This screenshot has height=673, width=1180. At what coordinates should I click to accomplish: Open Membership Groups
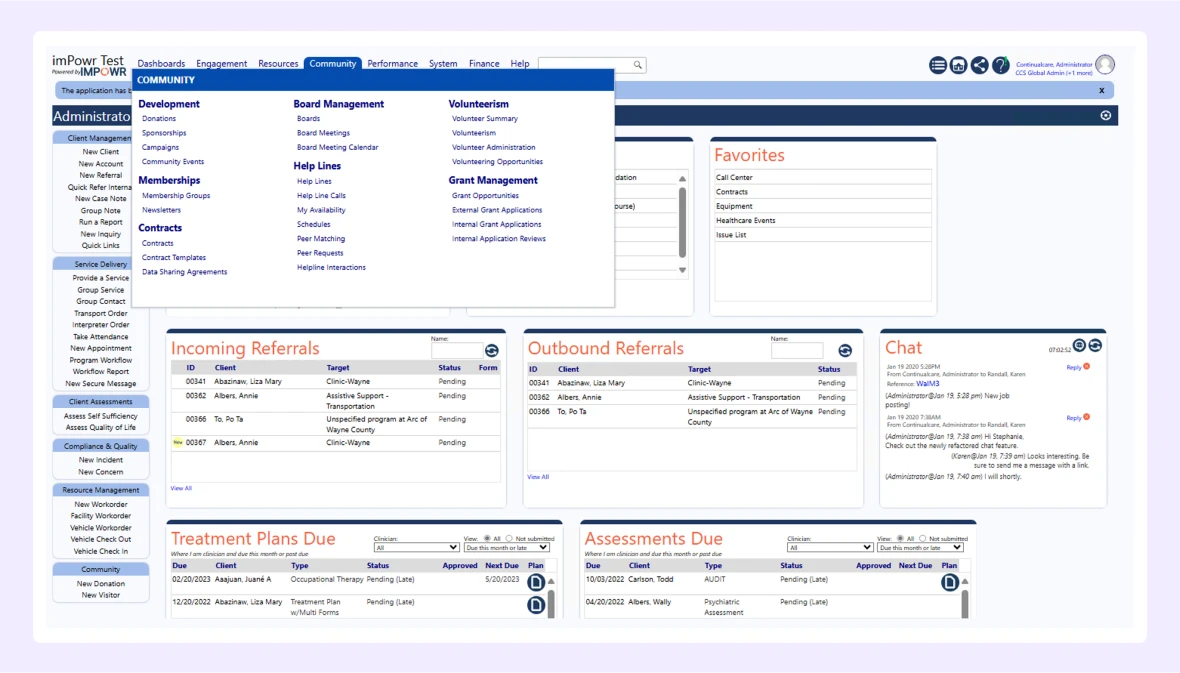click(176, 196)
